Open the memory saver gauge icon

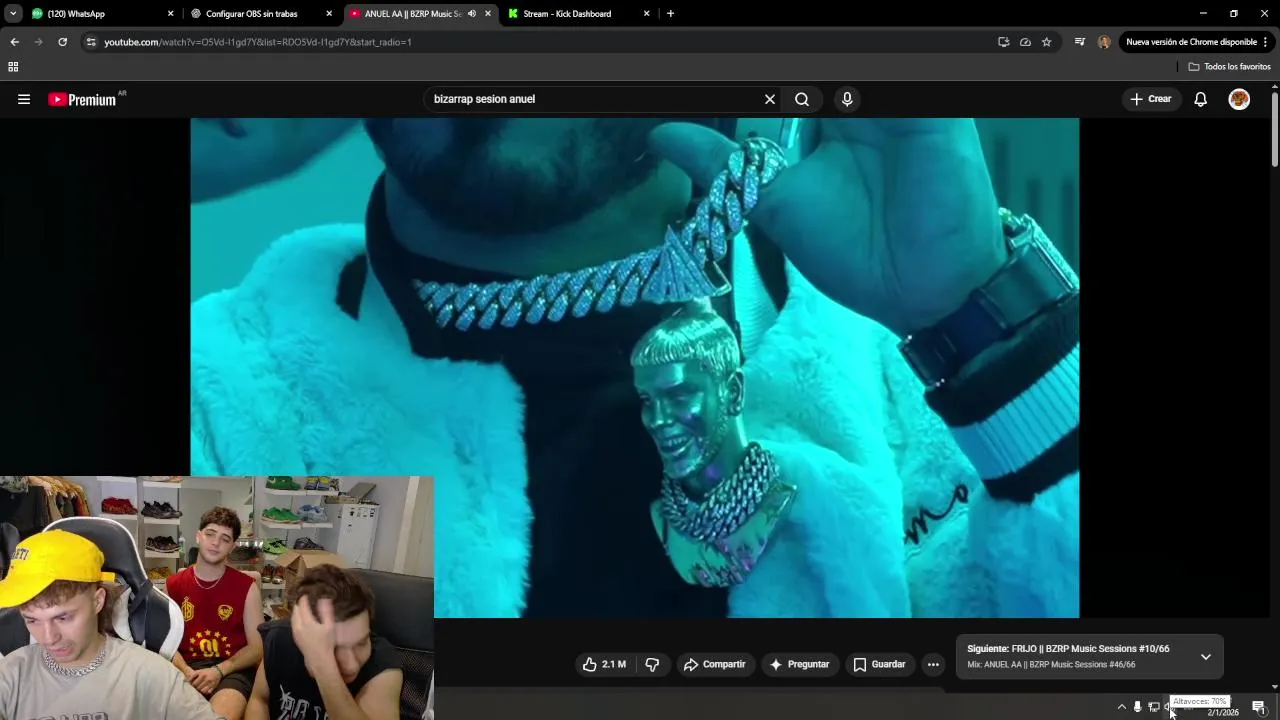click(x=1025, y=42)
